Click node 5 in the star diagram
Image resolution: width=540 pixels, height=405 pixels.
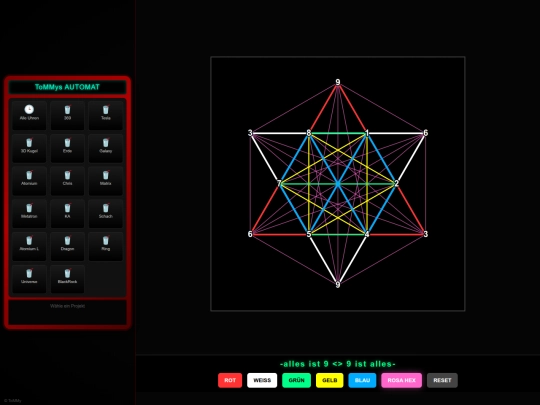coord(309,234)
